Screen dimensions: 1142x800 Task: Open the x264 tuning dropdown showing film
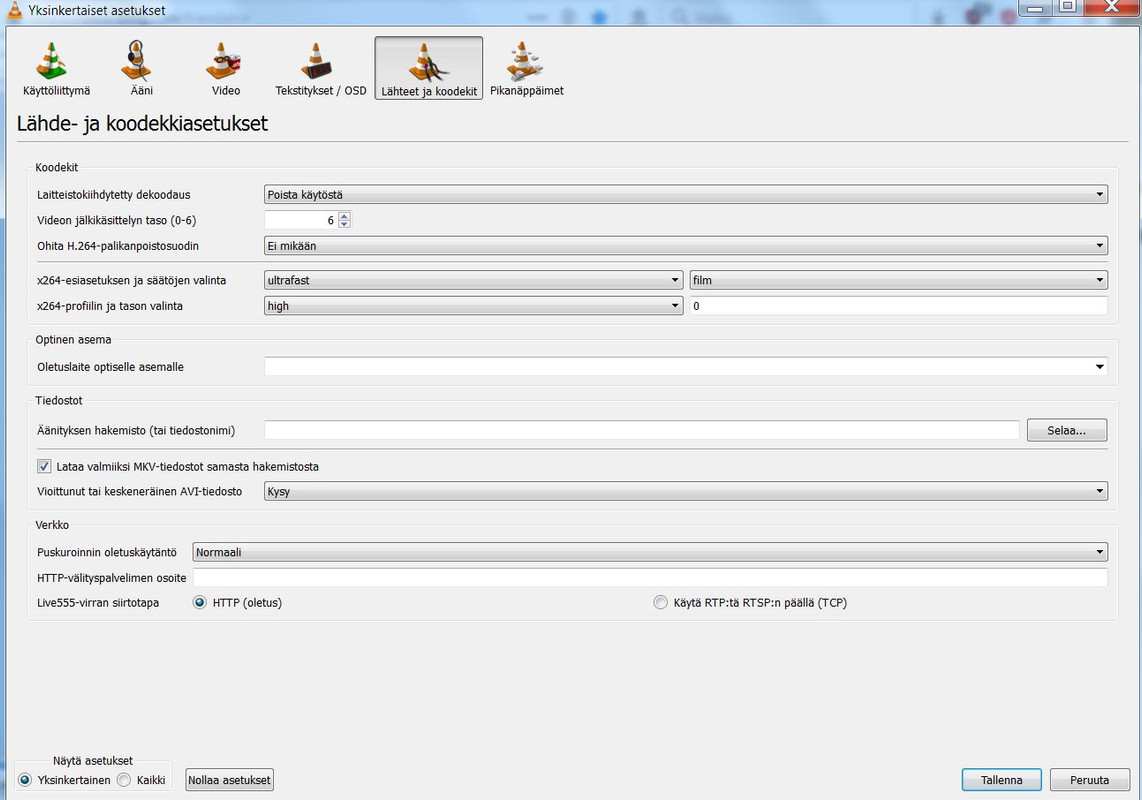[899, 280]
